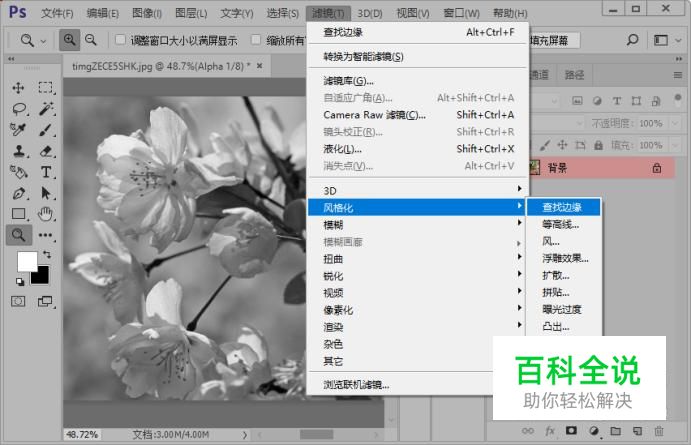Screen dimensions: 691x445
Task: Check 'Resize windows to fit' option
Action: point(120,40)
